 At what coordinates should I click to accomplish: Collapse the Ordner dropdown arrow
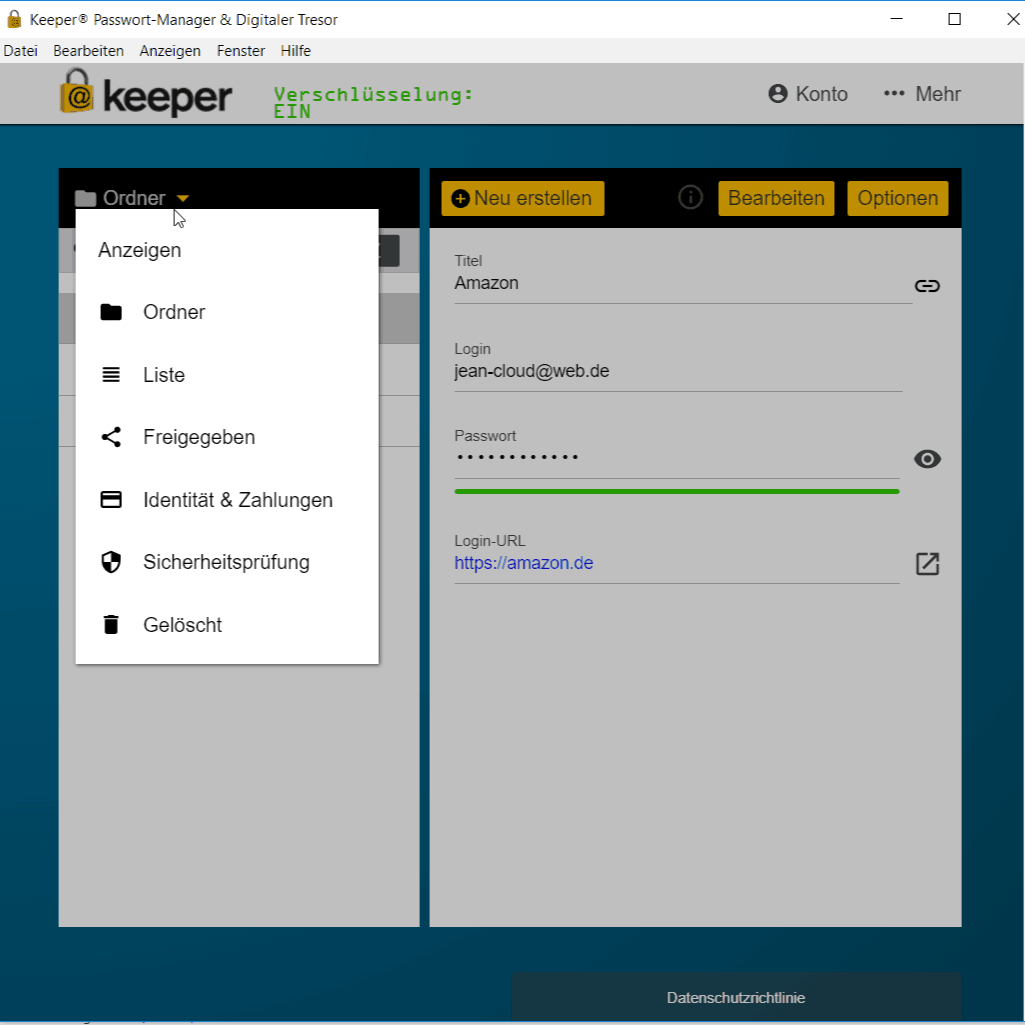pos(183,198)
